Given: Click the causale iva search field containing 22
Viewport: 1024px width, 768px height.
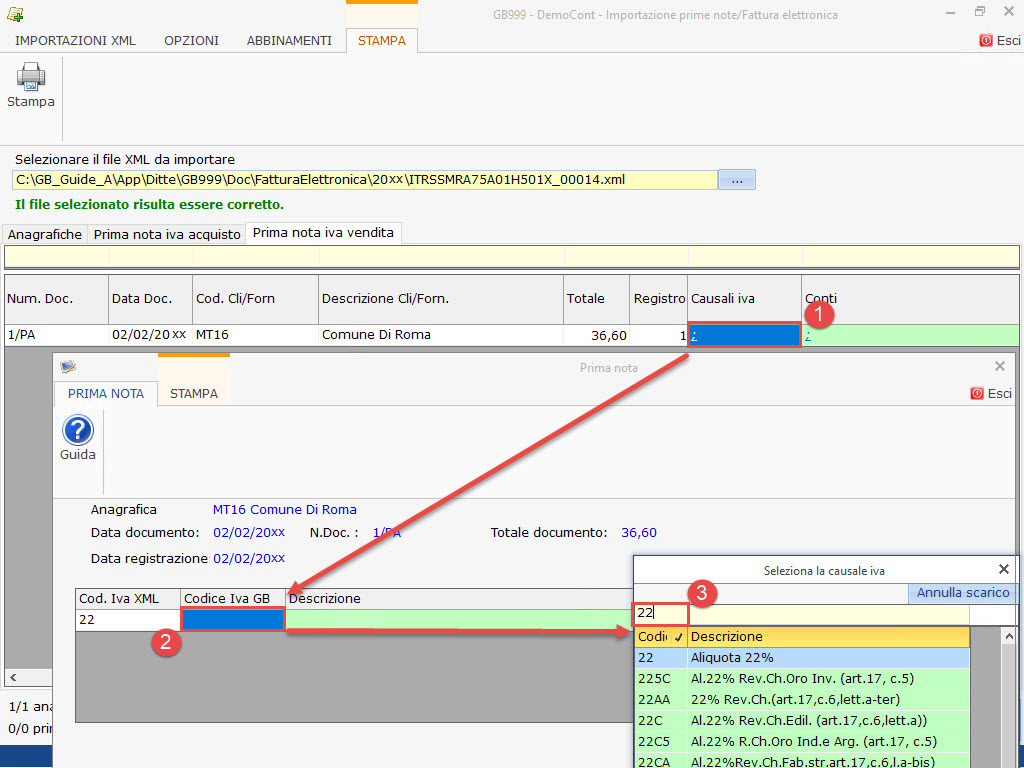Looking at the screenshot, I should coord(660,613).
